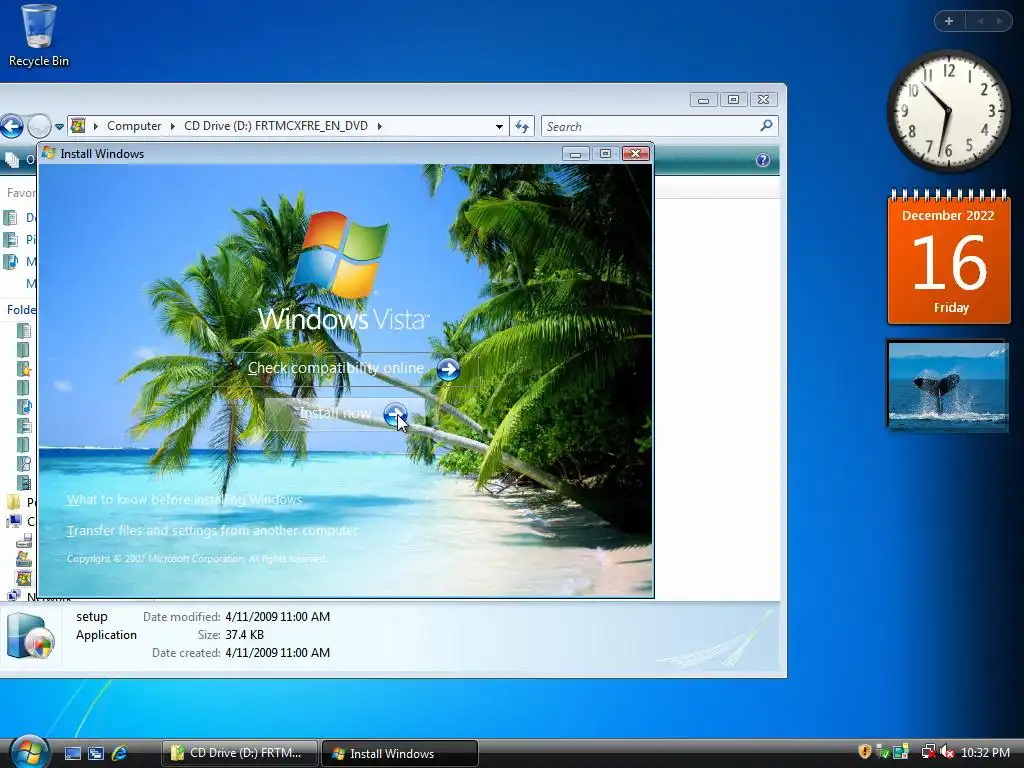The image size is (1024, 768).
Task: Click the Search magnifier icon
Action: coord(767,125)
